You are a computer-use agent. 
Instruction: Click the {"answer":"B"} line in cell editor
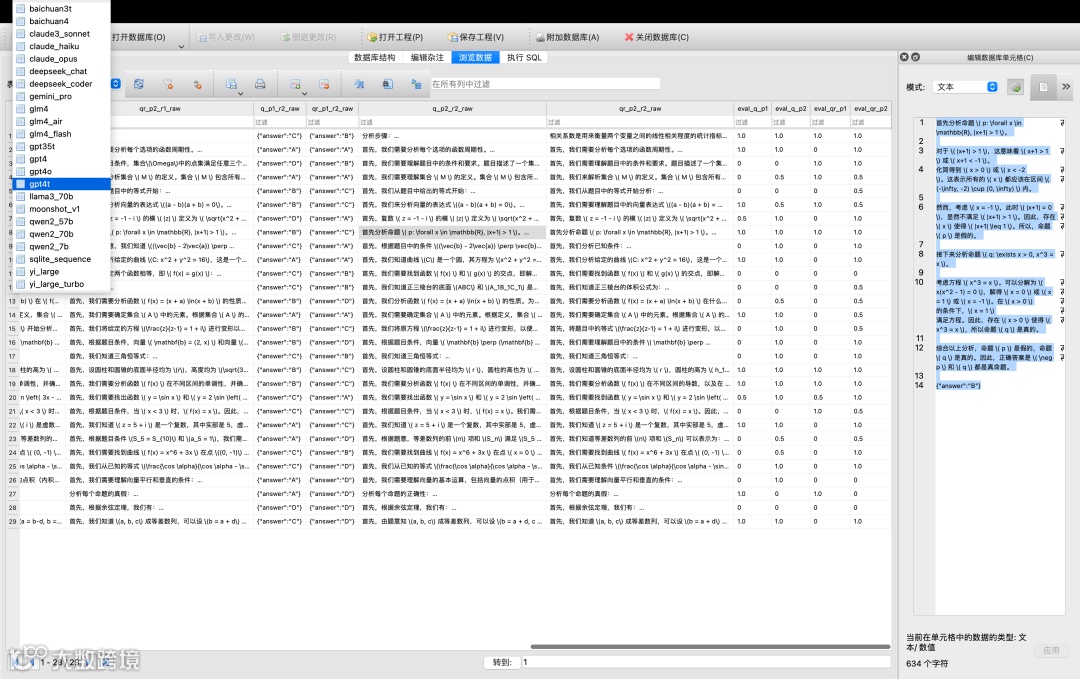point(957,386)
